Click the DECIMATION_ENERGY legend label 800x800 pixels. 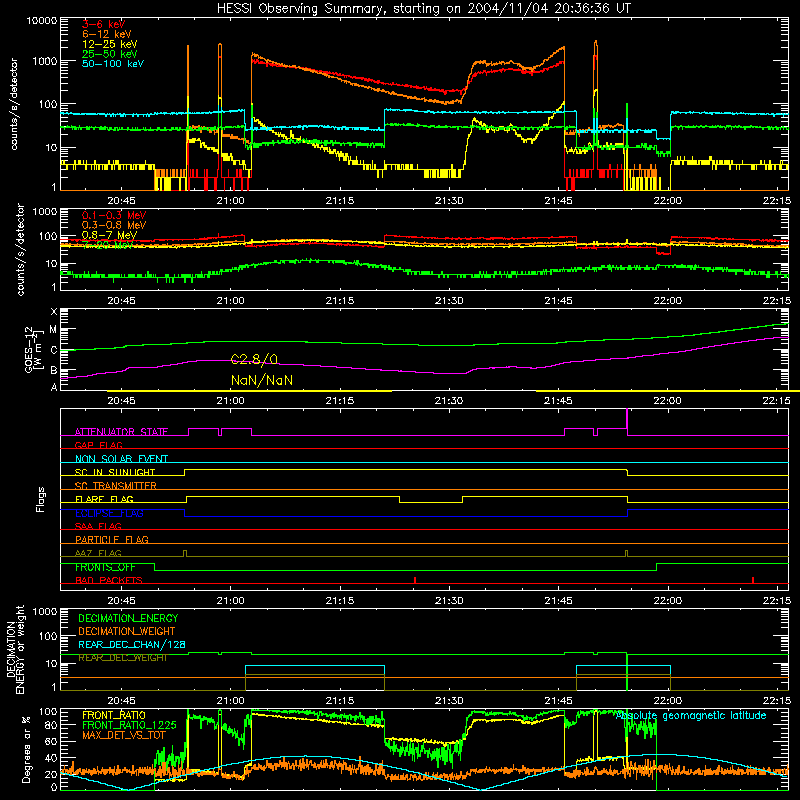point(128,618)
